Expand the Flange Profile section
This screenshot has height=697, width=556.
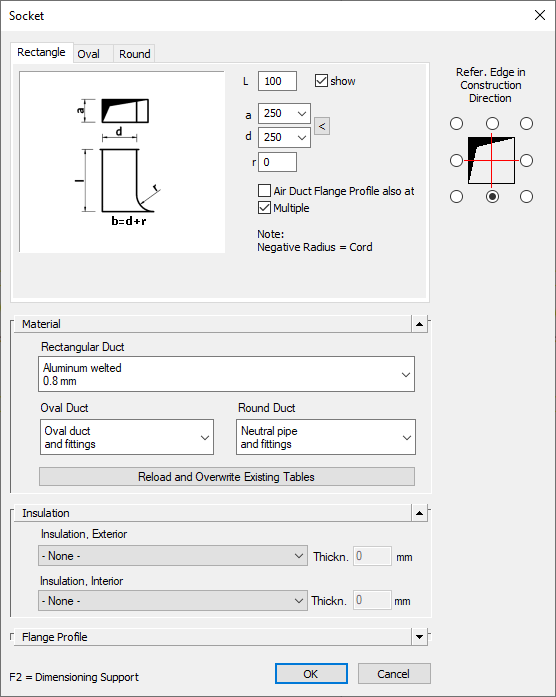(x=419, y=637)
